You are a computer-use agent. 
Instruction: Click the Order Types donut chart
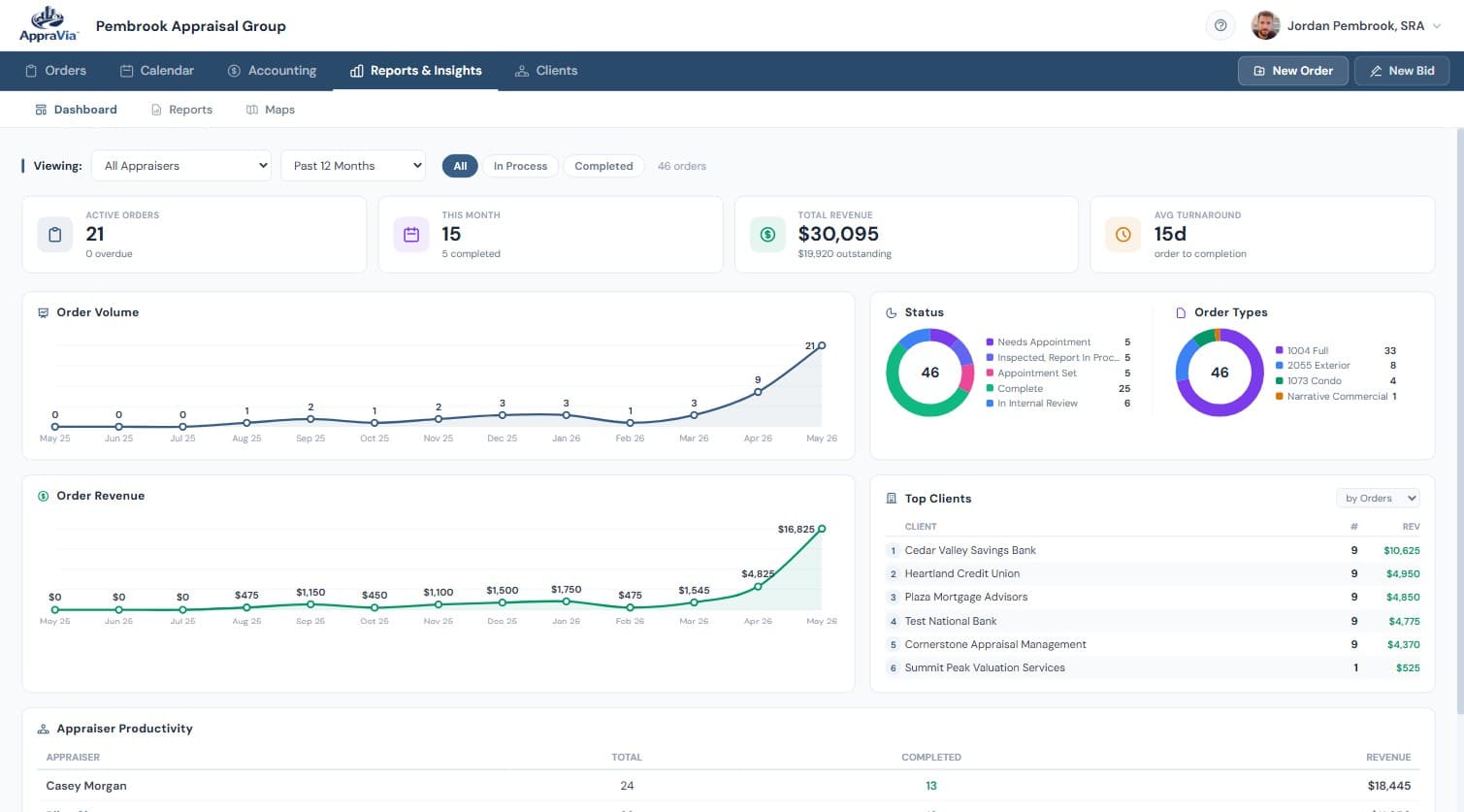pos(1220,373)
